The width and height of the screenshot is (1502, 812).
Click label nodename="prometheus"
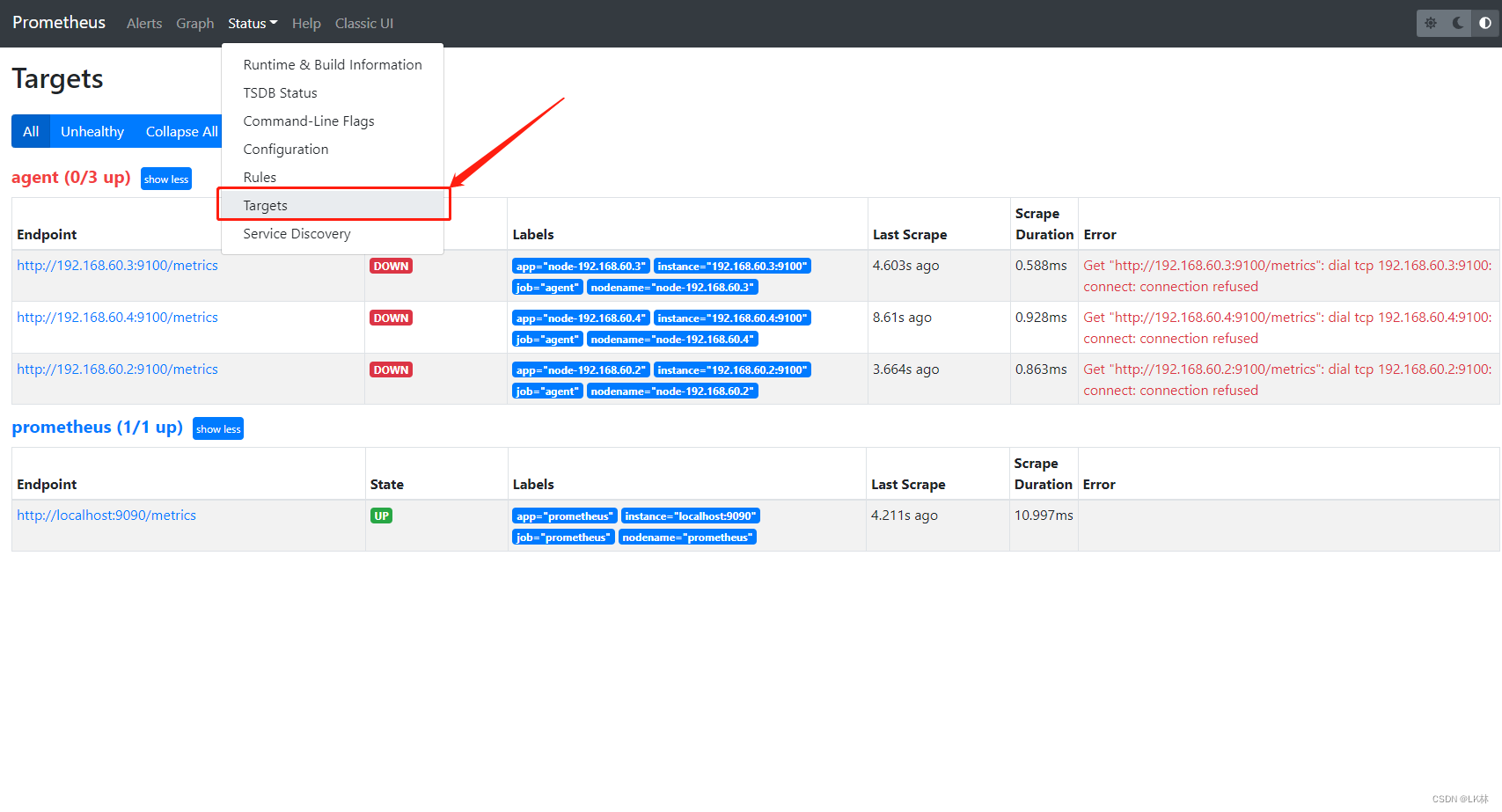point(688,538)
